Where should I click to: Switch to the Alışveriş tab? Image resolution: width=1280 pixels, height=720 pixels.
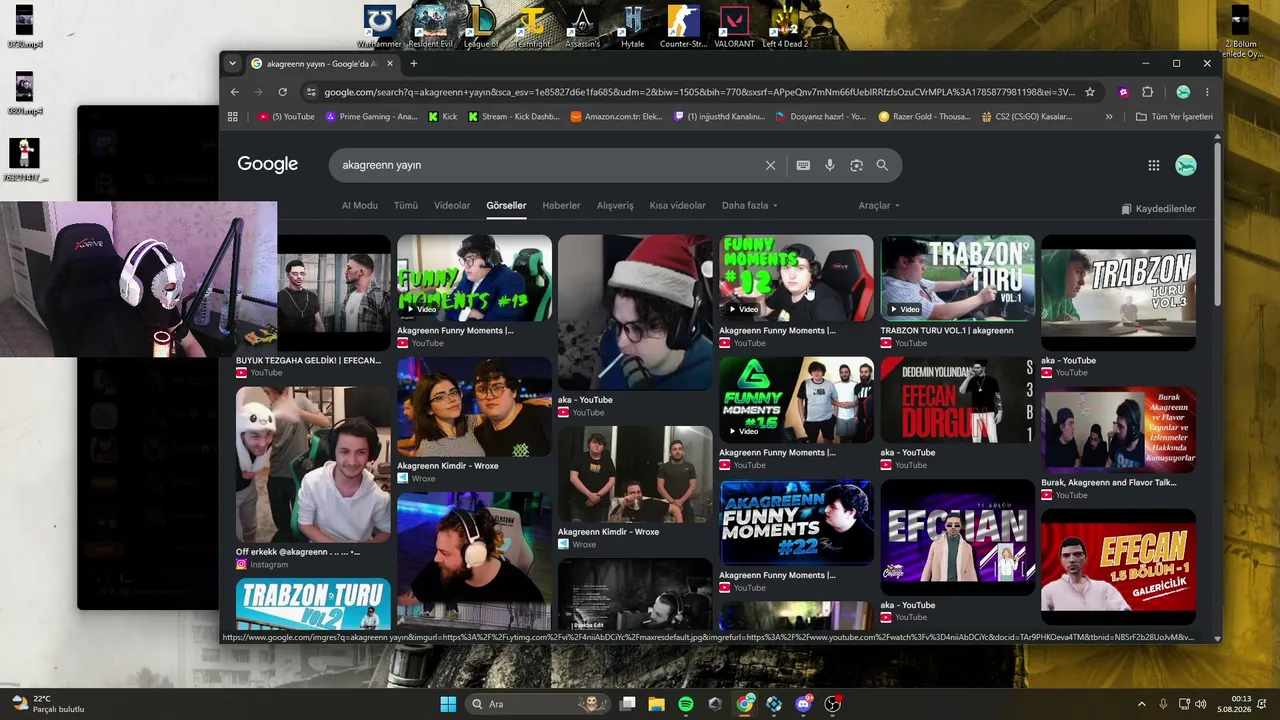(x=615, y=206)
